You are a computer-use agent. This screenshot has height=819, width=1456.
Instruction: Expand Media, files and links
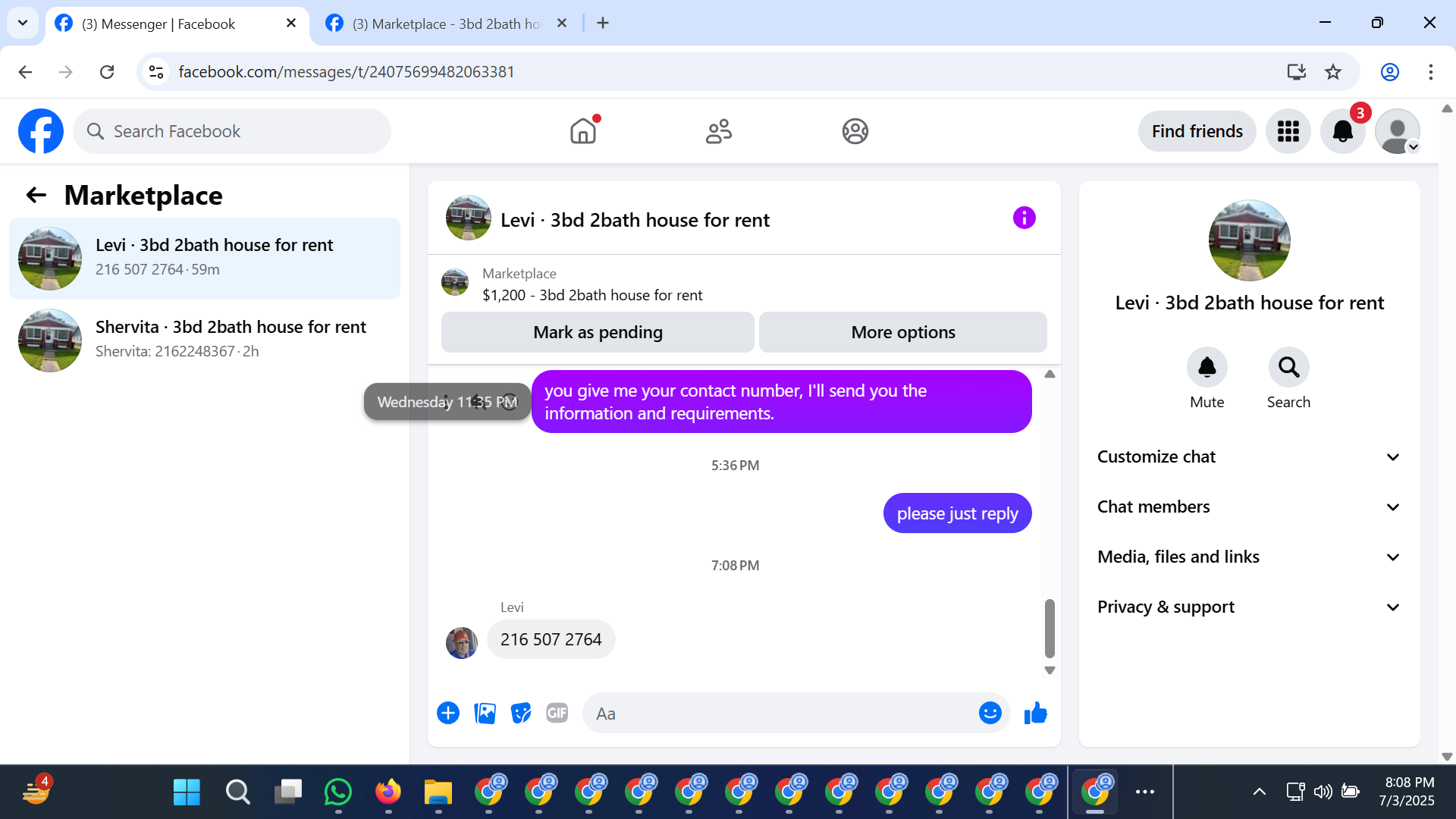[x=1249, y=557]
